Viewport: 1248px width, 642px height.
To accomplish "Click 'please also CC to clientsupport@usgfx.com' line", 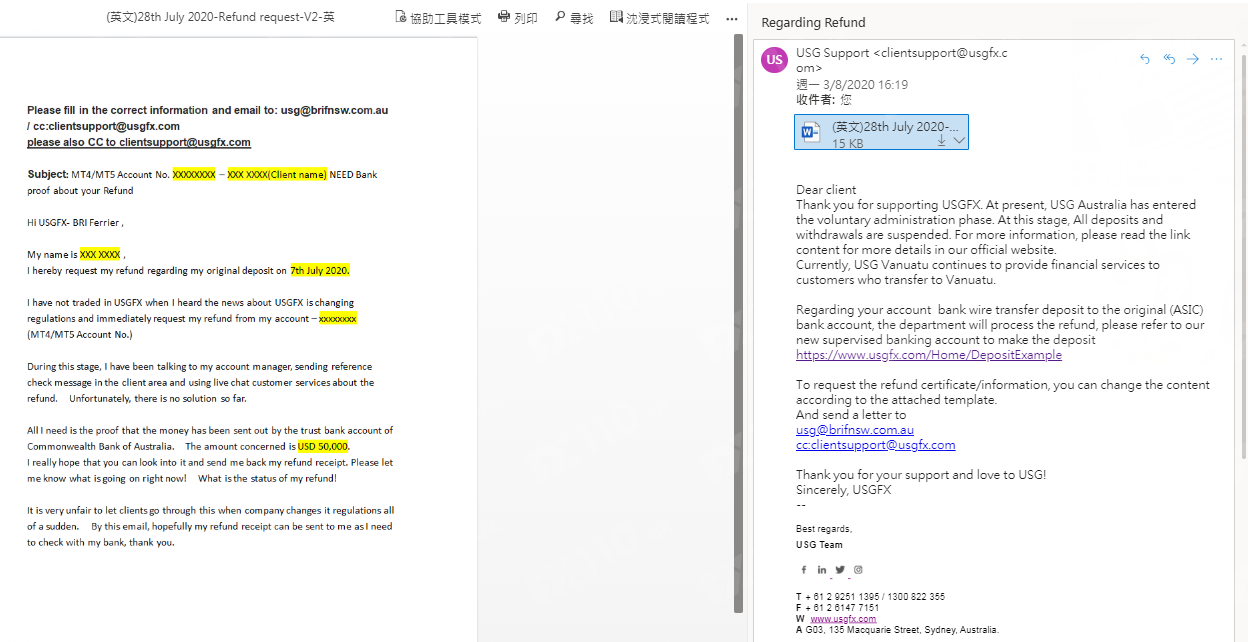I will click(139, 143).
